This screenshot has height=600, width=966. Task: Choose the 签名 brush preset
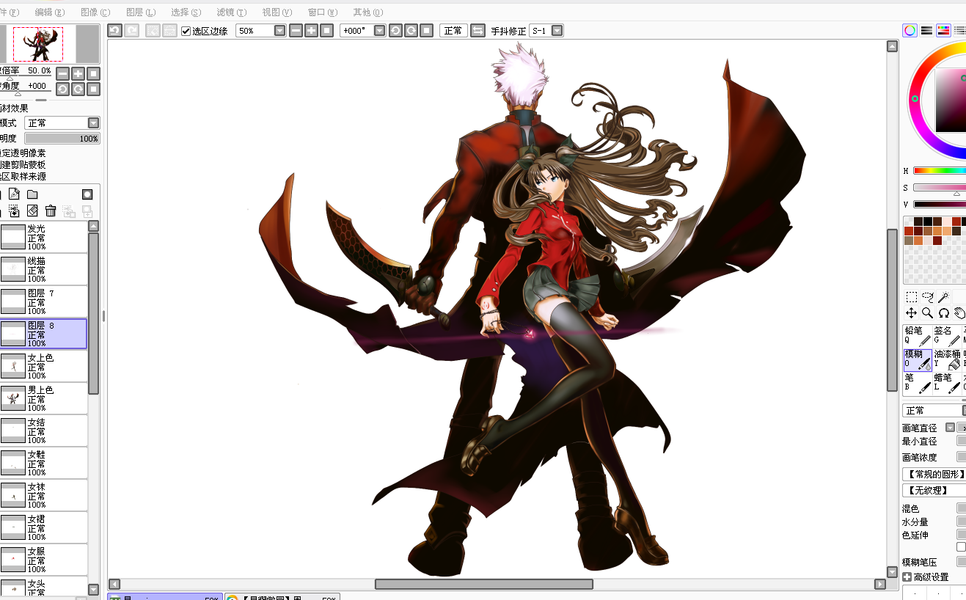pyautogui.click(x=947, y=336)
